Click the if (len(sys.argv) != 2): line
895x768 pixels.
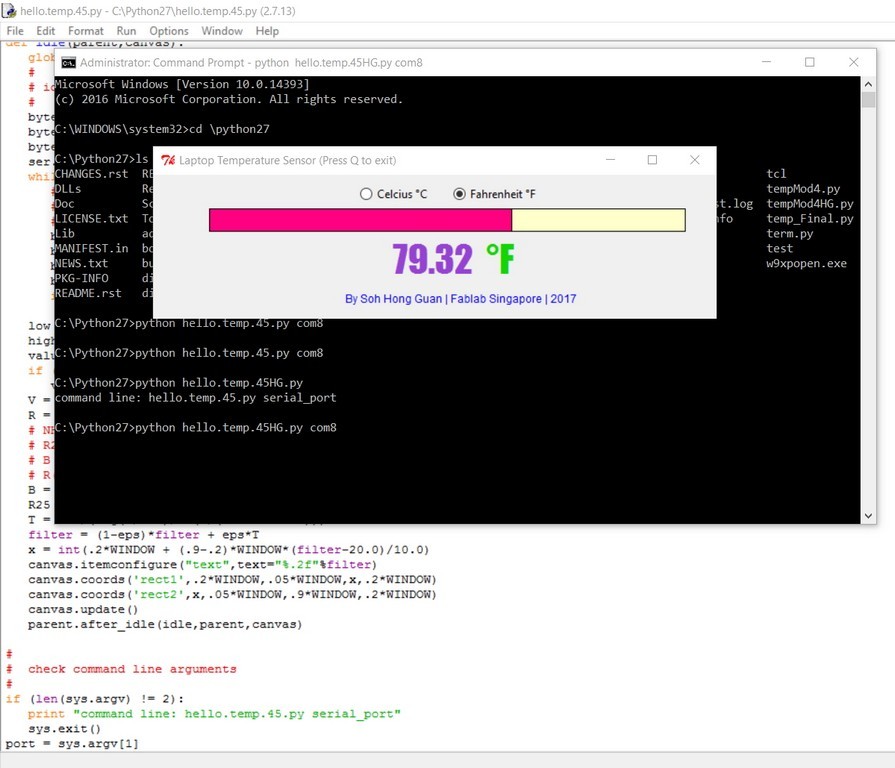click(95, 699)
